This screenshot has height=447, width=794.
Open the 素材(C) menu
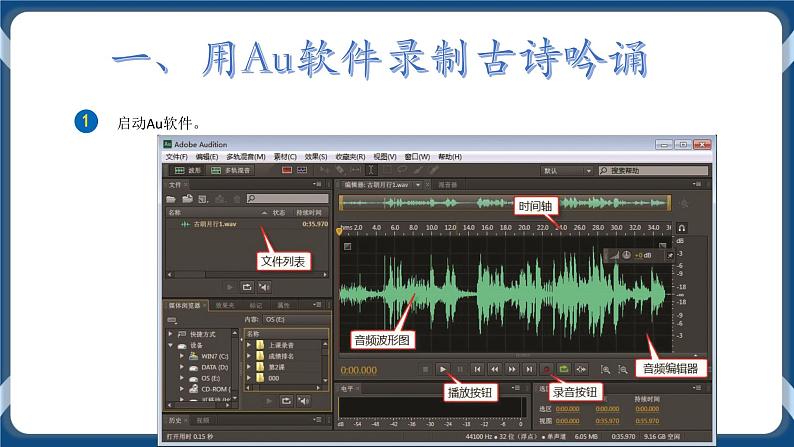click(x=285, y=157)
